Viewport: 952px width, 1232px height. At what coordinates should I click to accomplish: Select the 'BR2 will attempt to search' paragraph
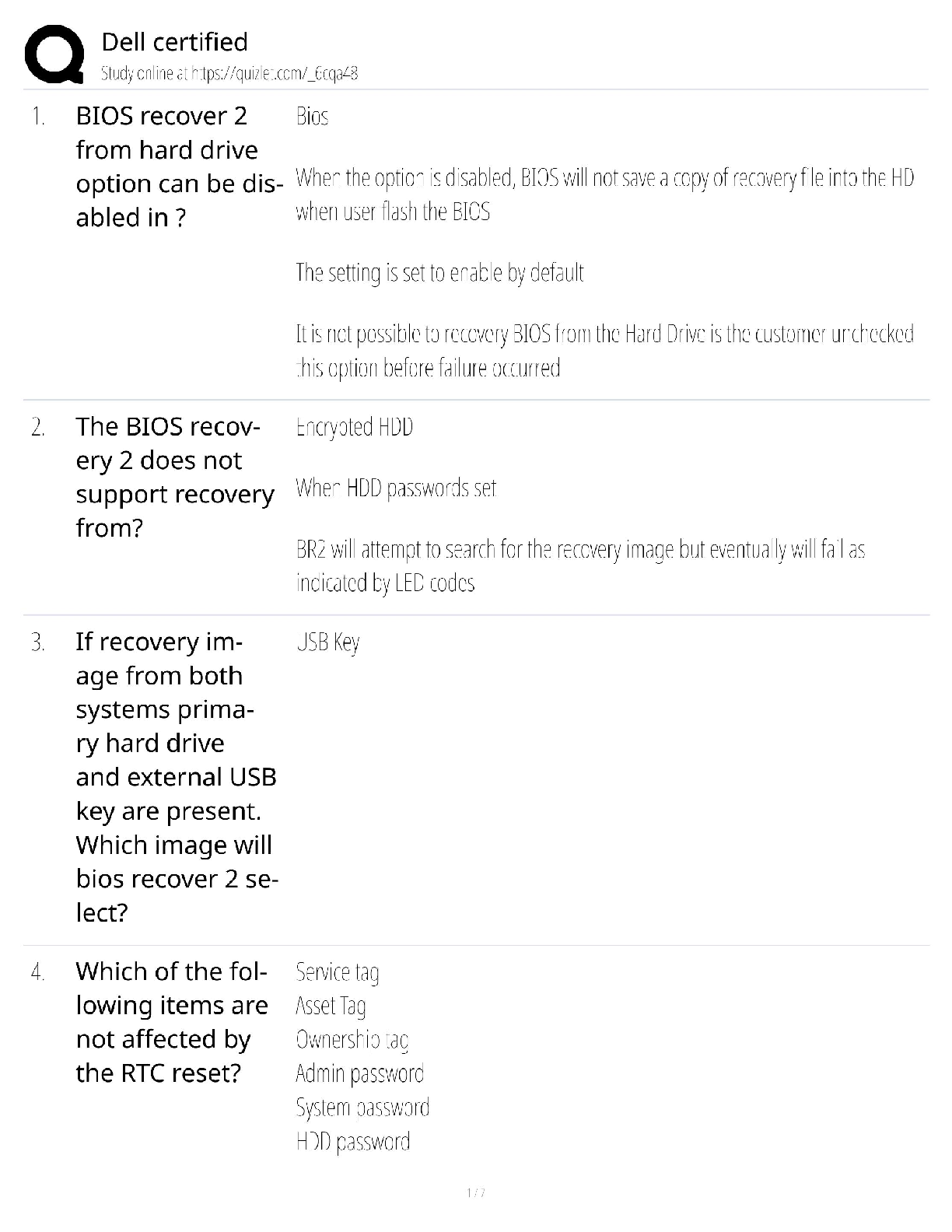click(580, 566)
